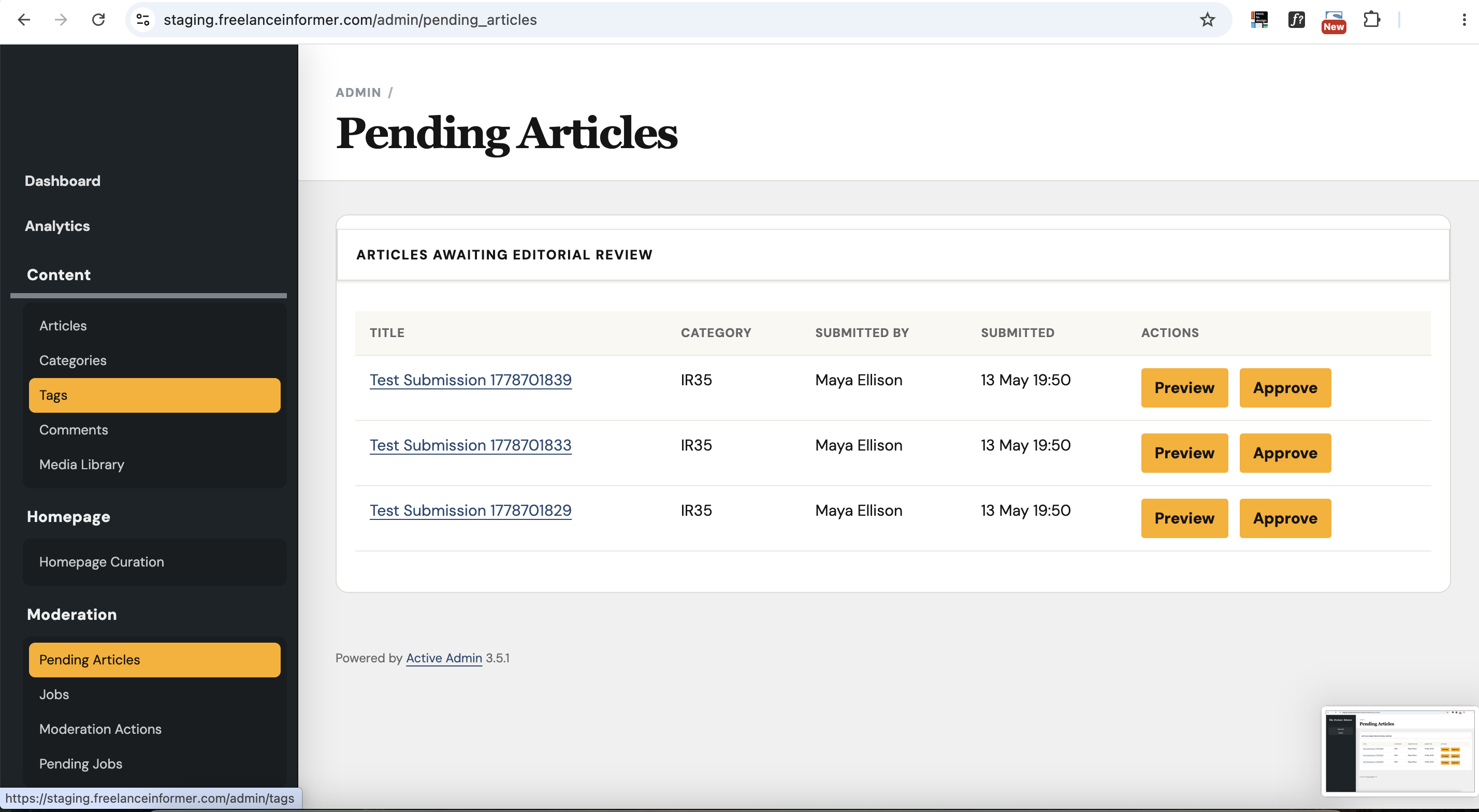This screenshot has height=812, width=1479.
Task: Approve Test Submission 1778701839
Action: [x=1285, y=388]
